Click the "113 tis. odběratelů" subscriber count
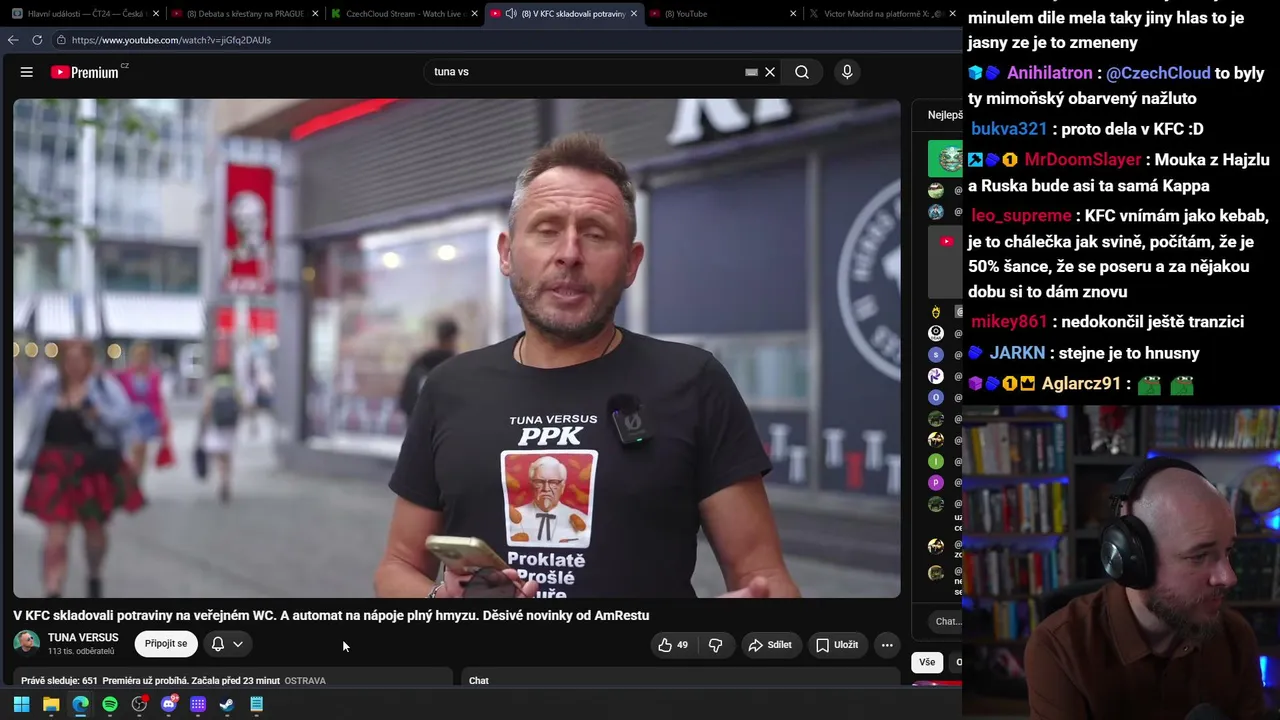 coord(81,652)
